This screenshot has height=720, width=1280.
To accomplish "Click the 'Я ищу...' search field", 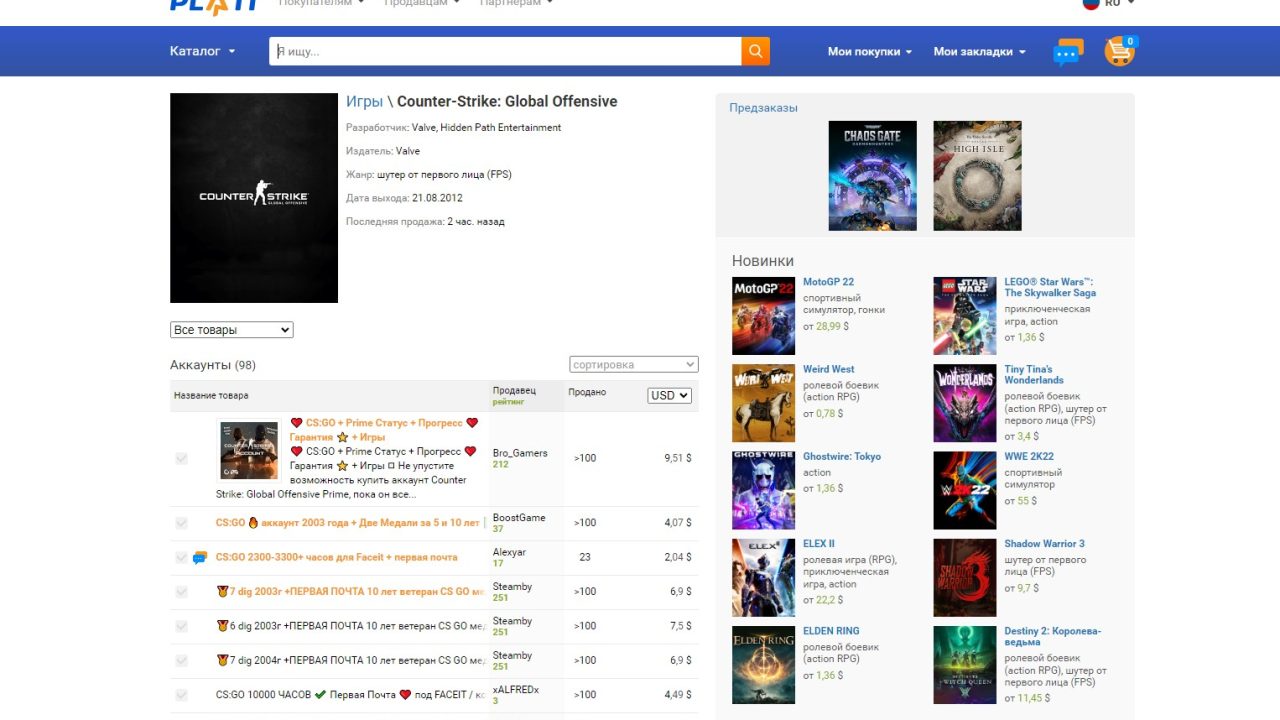I will tap(505, 51).
